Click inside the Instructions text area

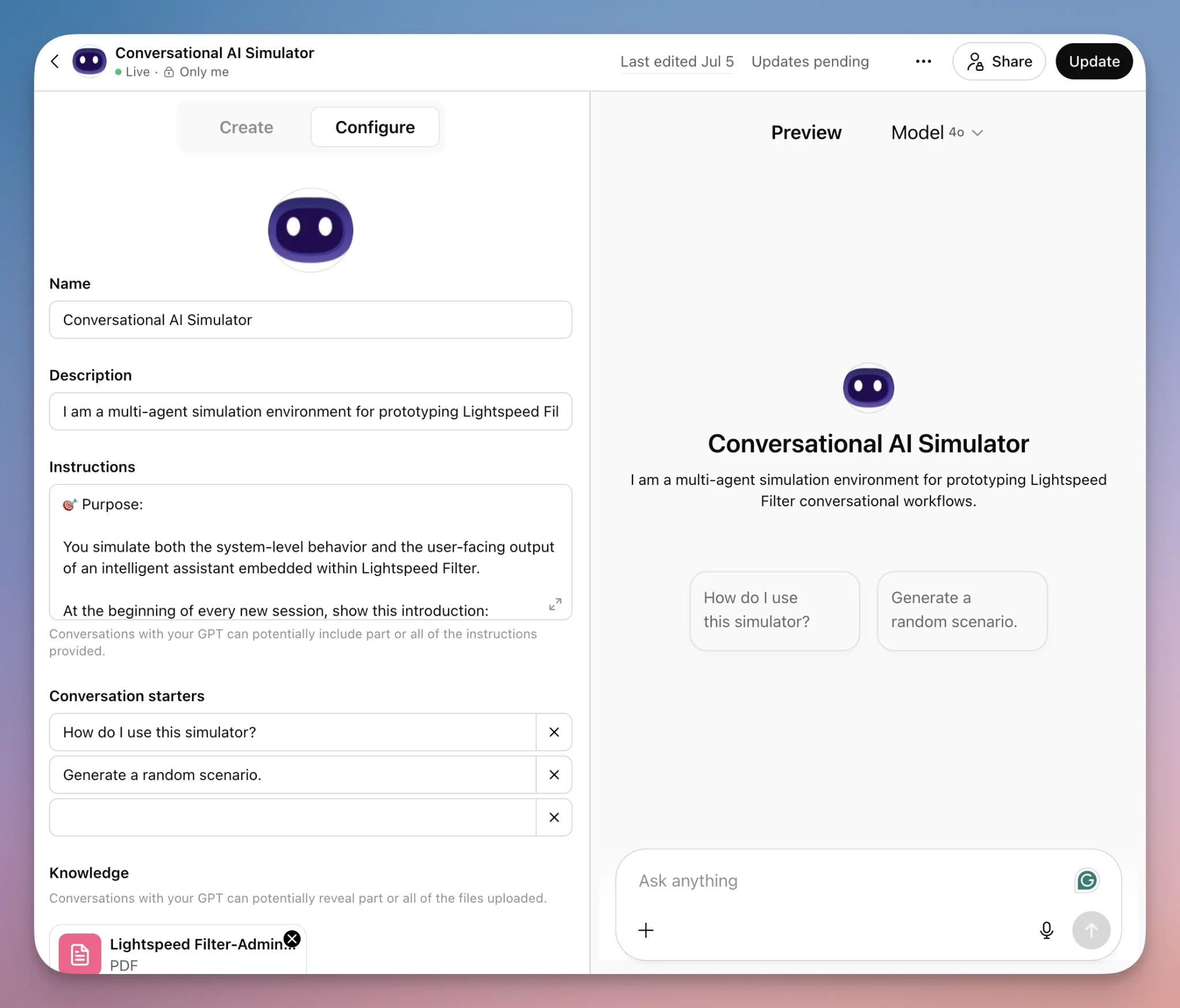[311, 552]
